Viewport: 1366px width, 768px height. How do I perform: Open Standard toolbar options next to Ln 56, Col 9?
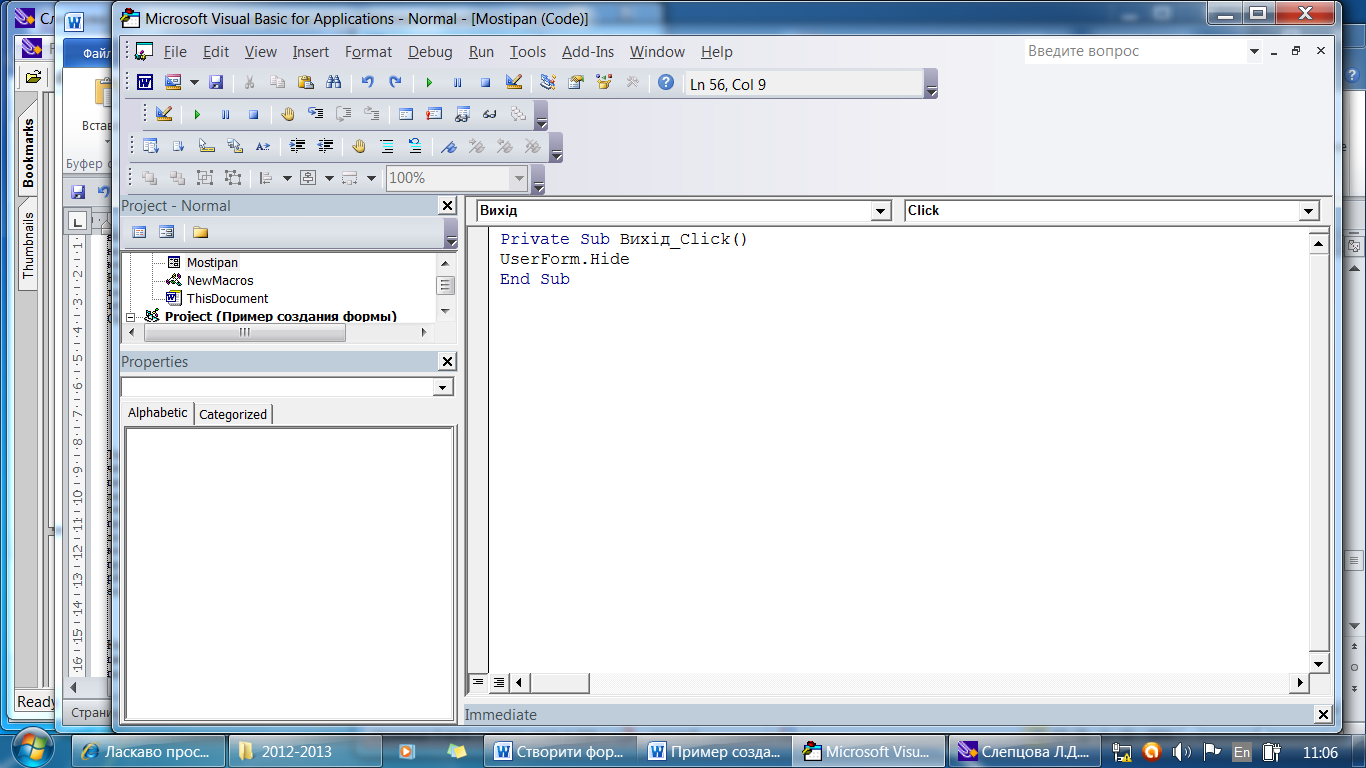point(931,84)
